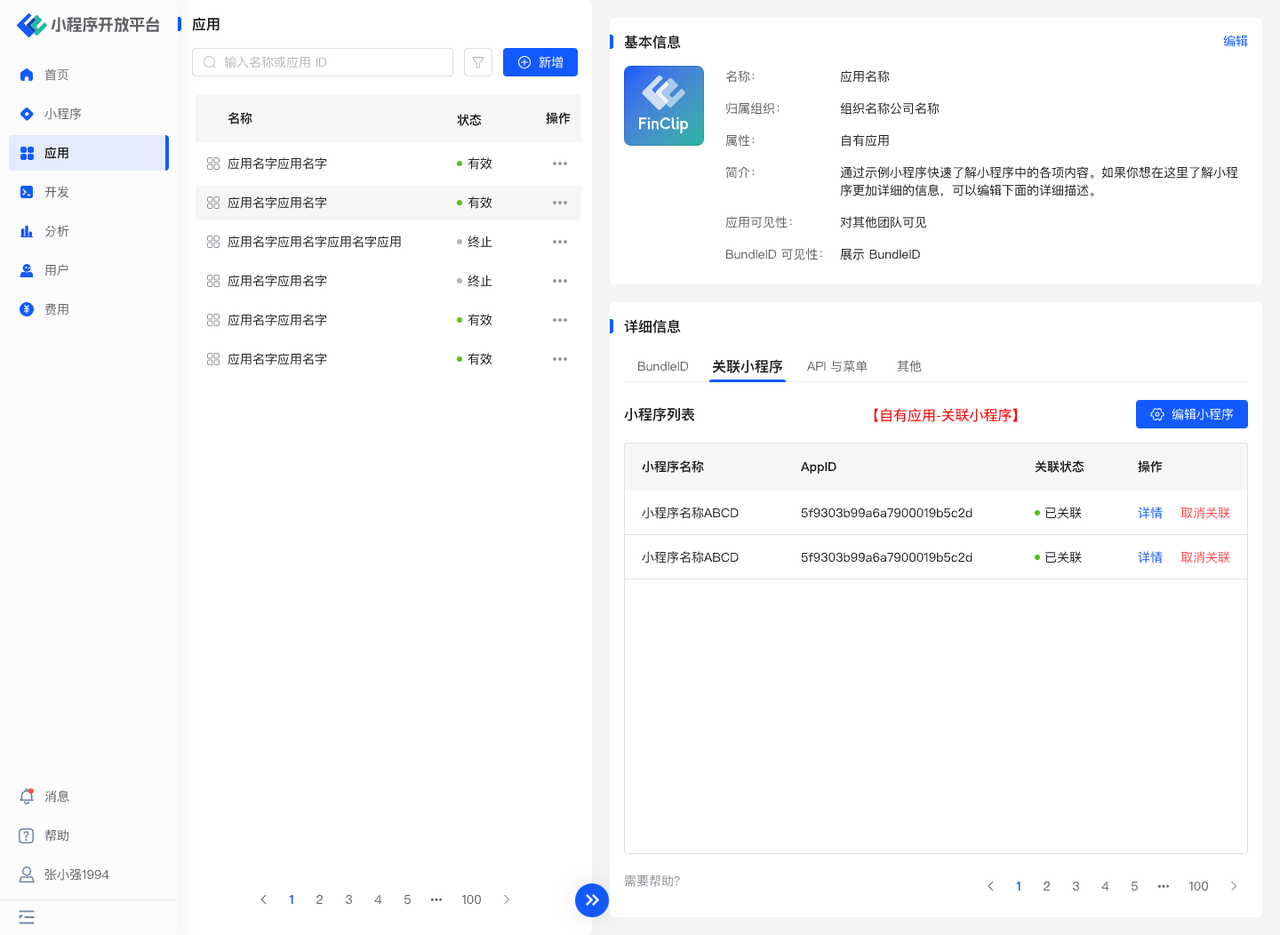
Task: Go to next page in the app list pagination
Action: point(507,900)
